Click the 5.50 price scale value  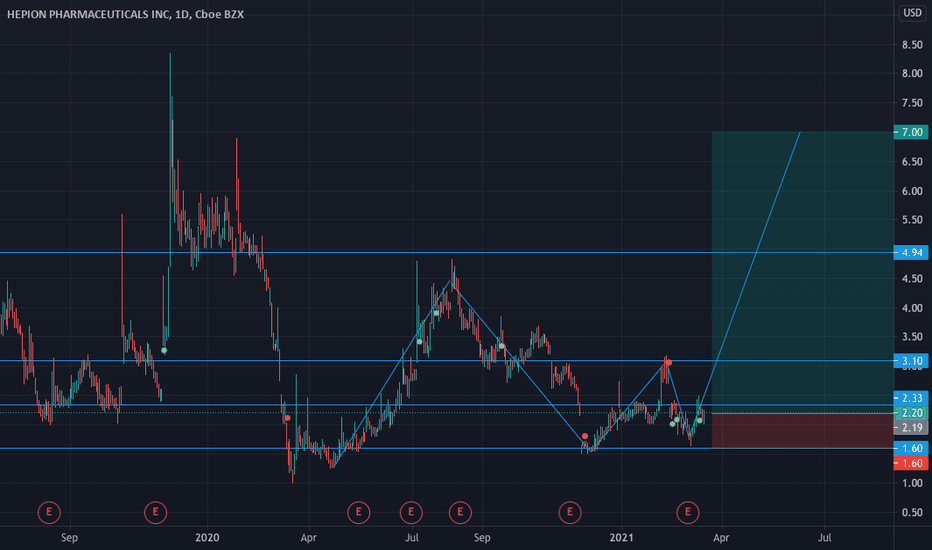[912, 220]
